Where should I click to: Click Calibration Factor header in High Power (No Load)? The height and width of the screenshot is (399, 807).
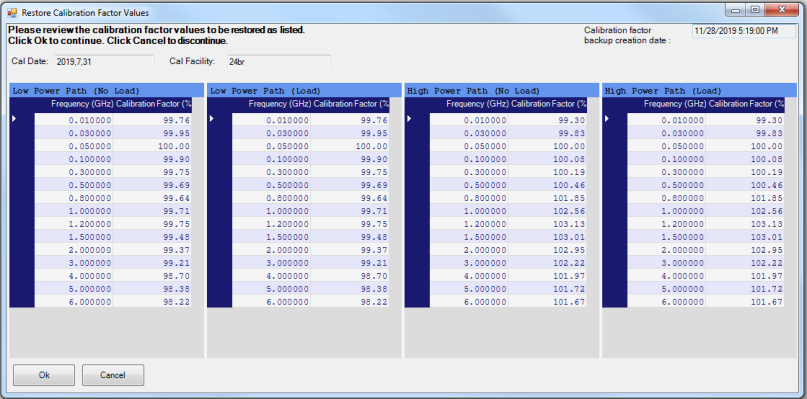coord(548,105)
